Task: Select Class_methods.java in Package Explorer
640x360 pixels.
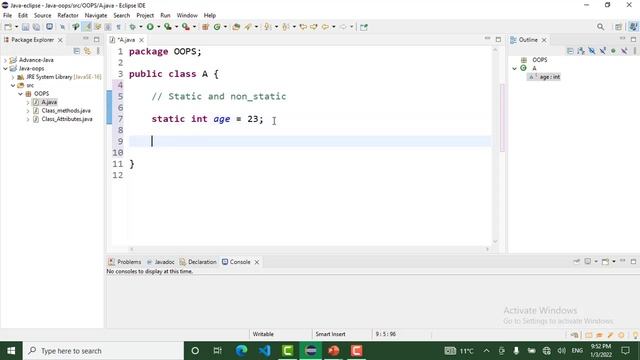Action: click(62, 111)
